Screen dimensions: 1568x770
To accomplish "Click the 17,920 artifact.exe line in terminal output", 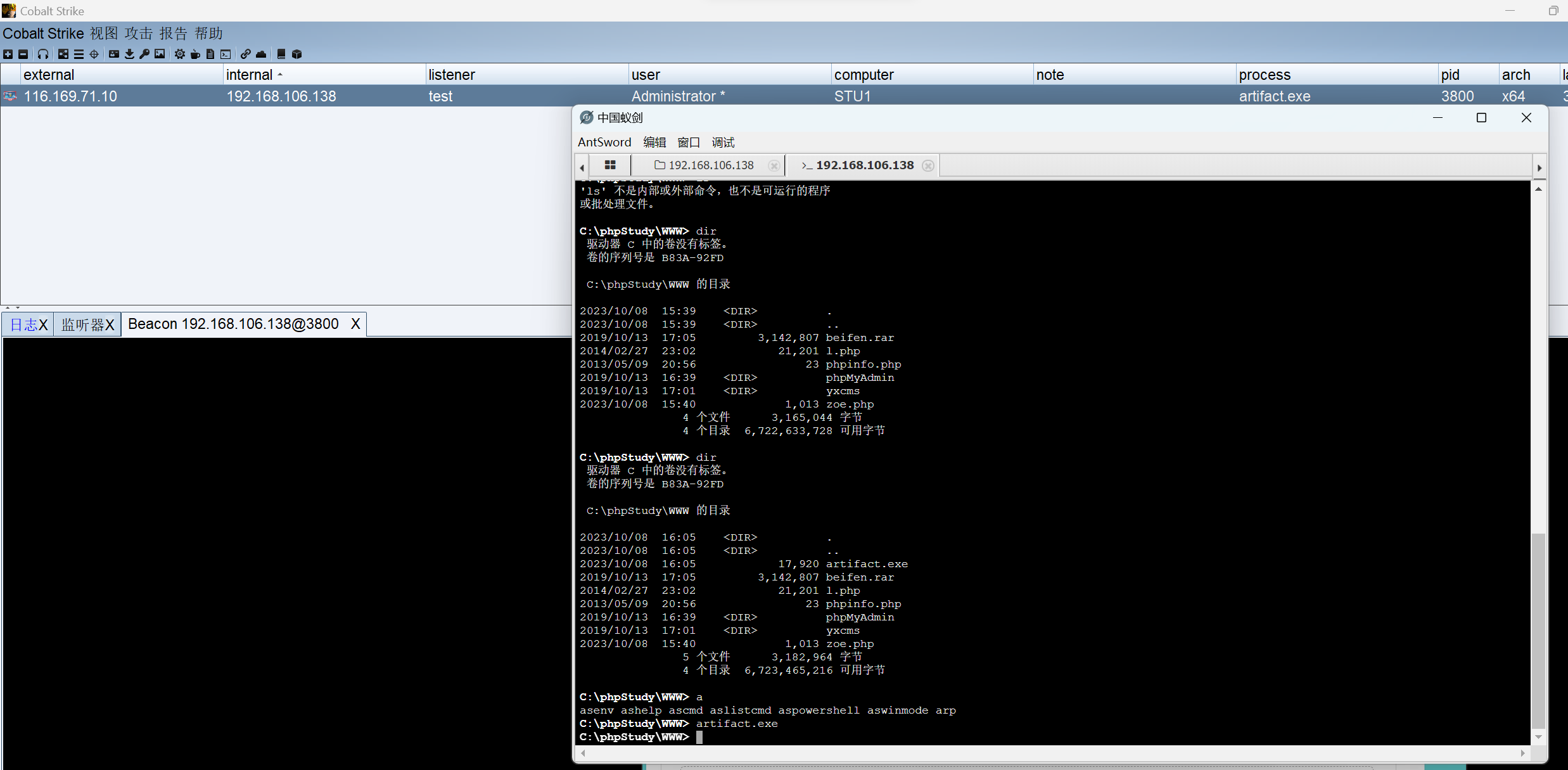I will tap(744, 564).
